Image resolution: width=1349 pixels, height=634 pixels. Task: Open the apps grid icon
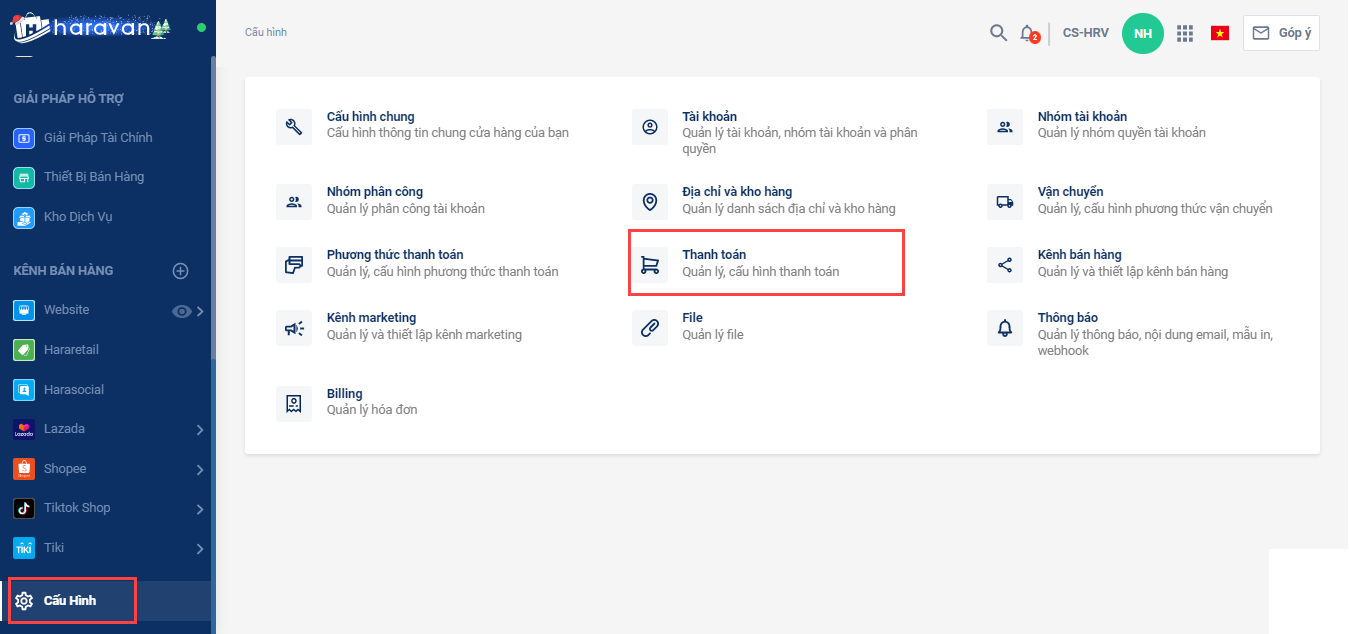pos(1185,33)
